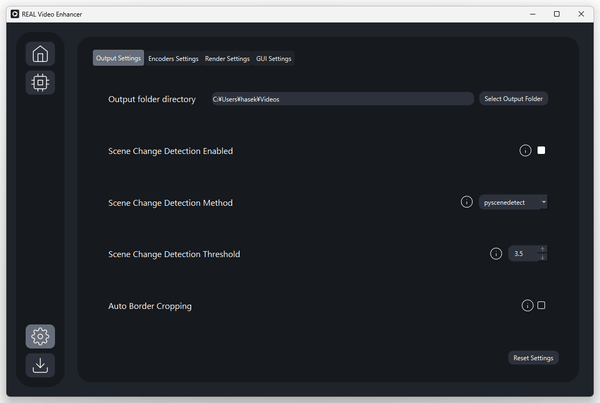Image resolution: width=600 pixels, height=403 pixels.
Task: Open the processor chip sidebar page
Action: click(40, 83)
